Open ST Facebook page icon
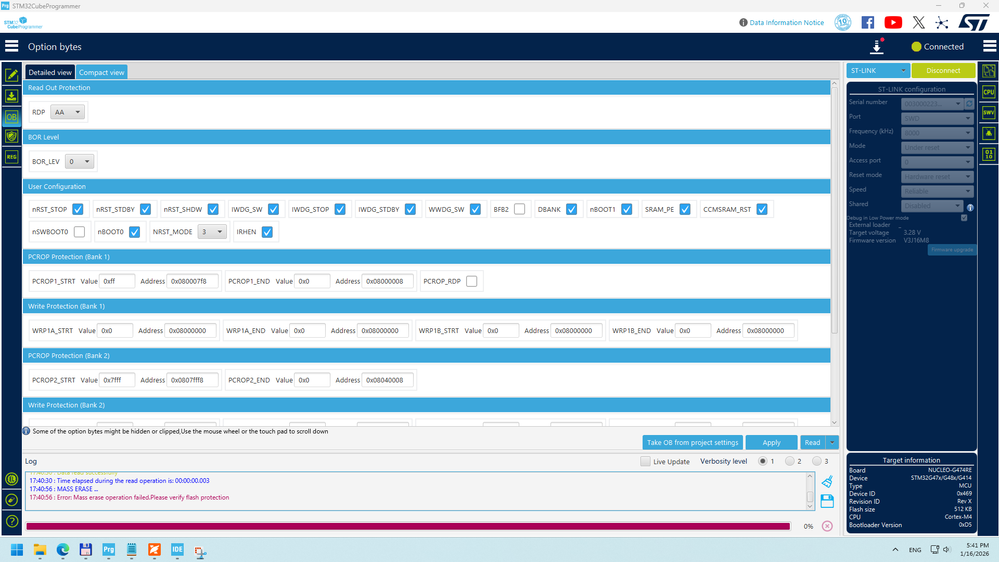This screenshot has height=562, width=999. (868, 22)
